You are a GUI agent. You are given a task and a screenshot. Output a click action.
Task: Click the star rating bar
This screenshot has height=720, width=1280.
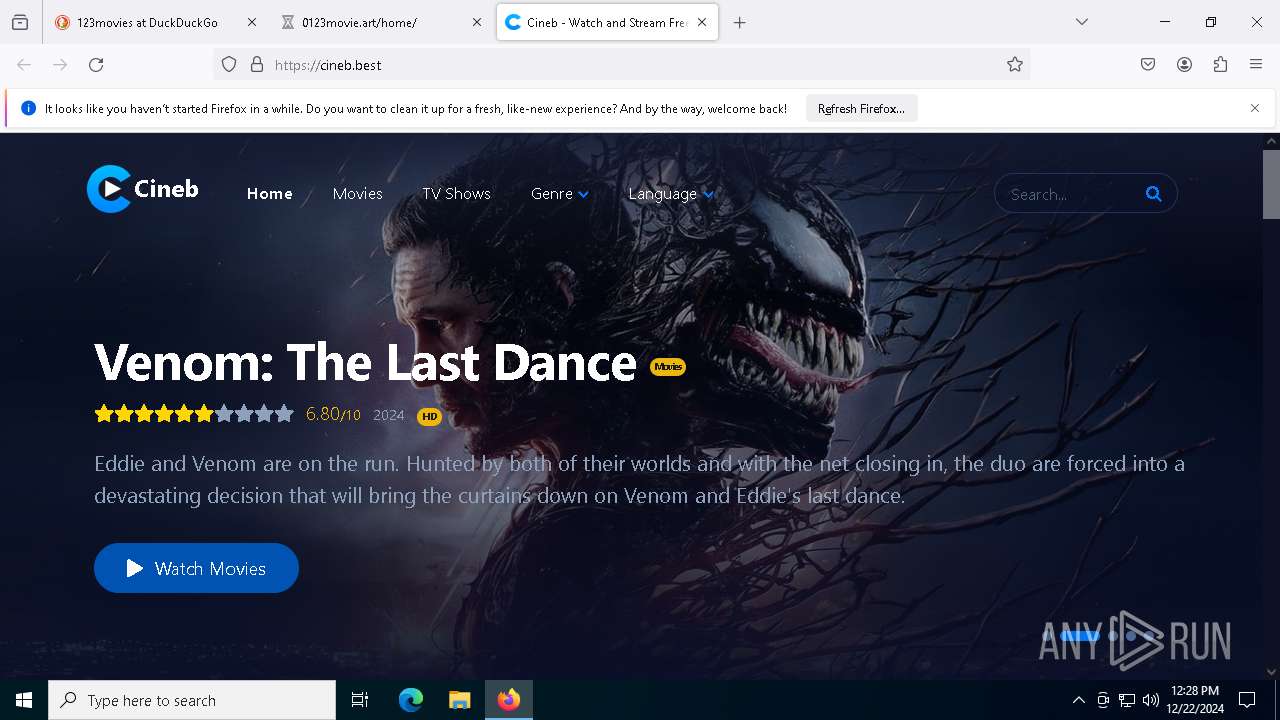pos(194,414)
